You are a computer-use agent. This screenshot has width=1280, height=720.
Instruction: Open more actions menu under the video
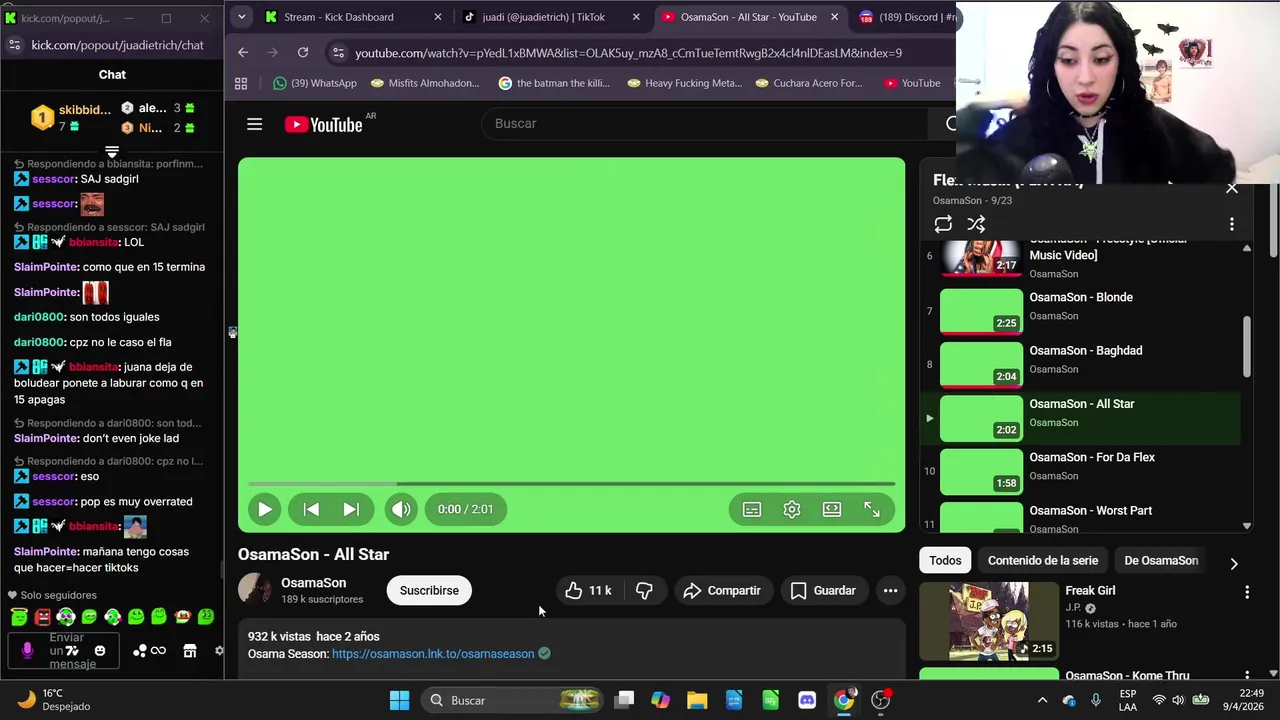(890, 591)
